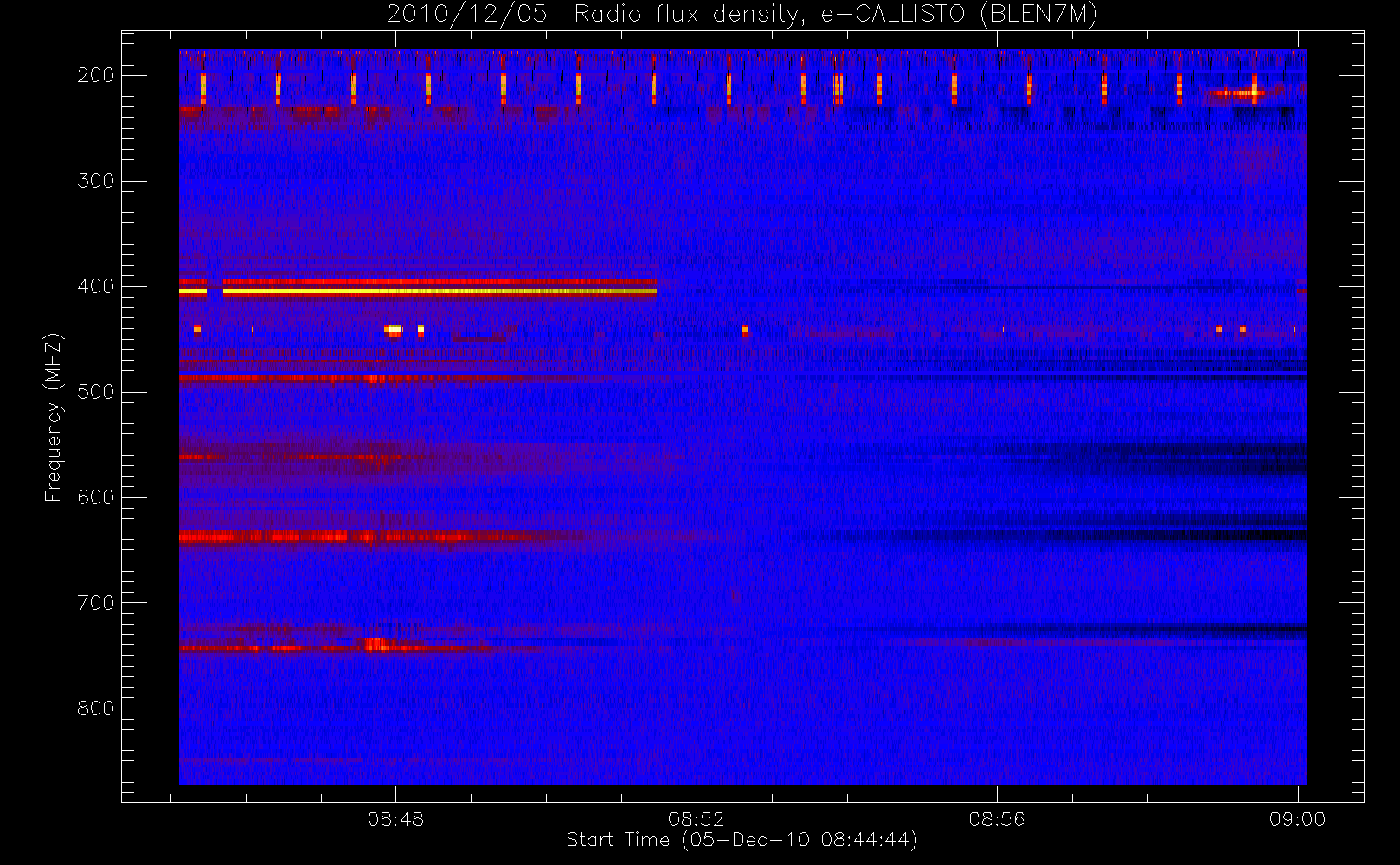Click the plot title '2010/12/05 Radio flux density'
This screenshot has width=1400, height=865.
pos(742,15)
